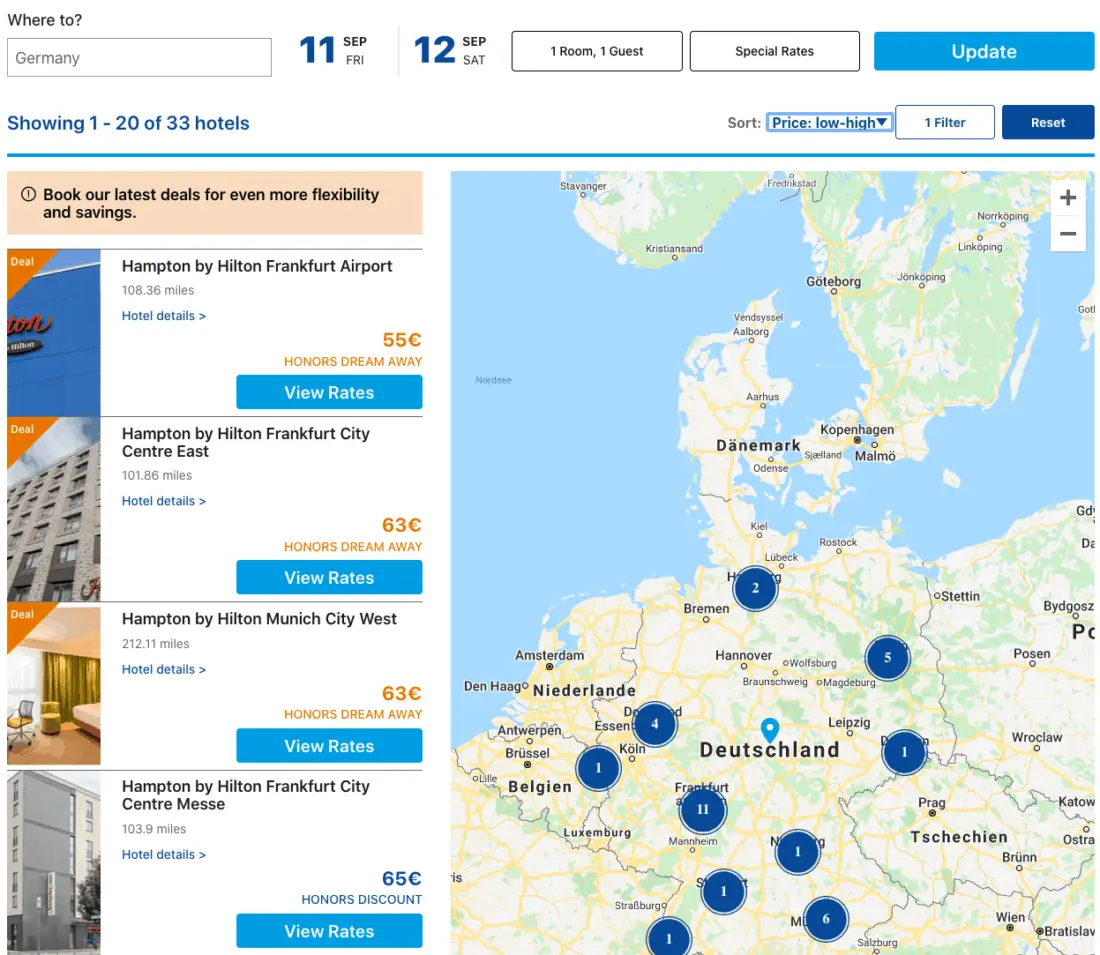This screenshot has height=955, width=1100.
Task: Zoom out on the map
Action: coord(1068,234)
